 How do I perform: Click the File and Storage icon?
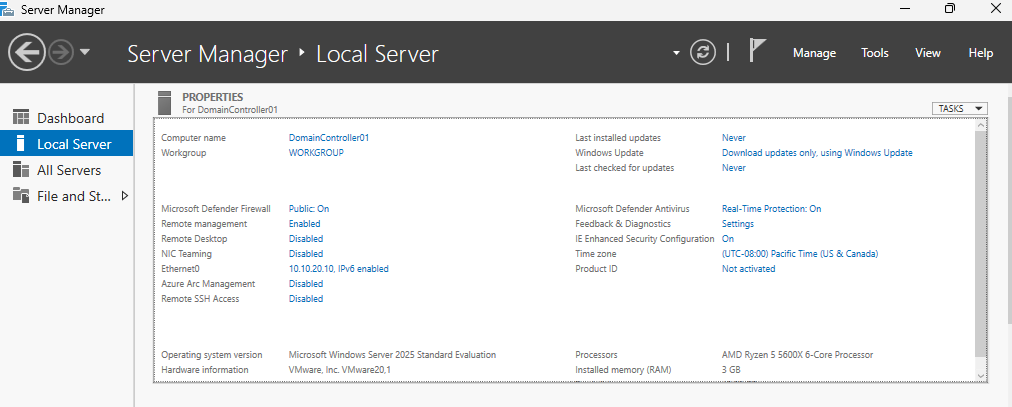pos(21,195)
